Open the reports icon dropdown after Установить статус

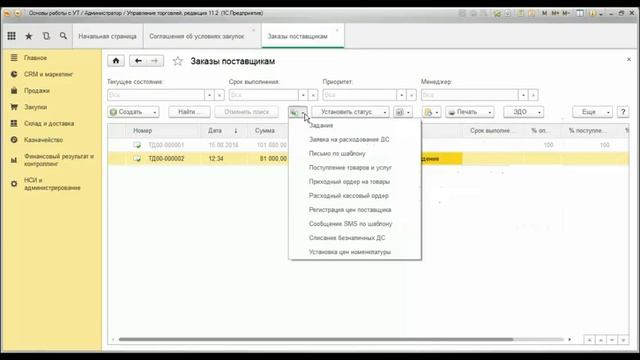tap(403, 112)
